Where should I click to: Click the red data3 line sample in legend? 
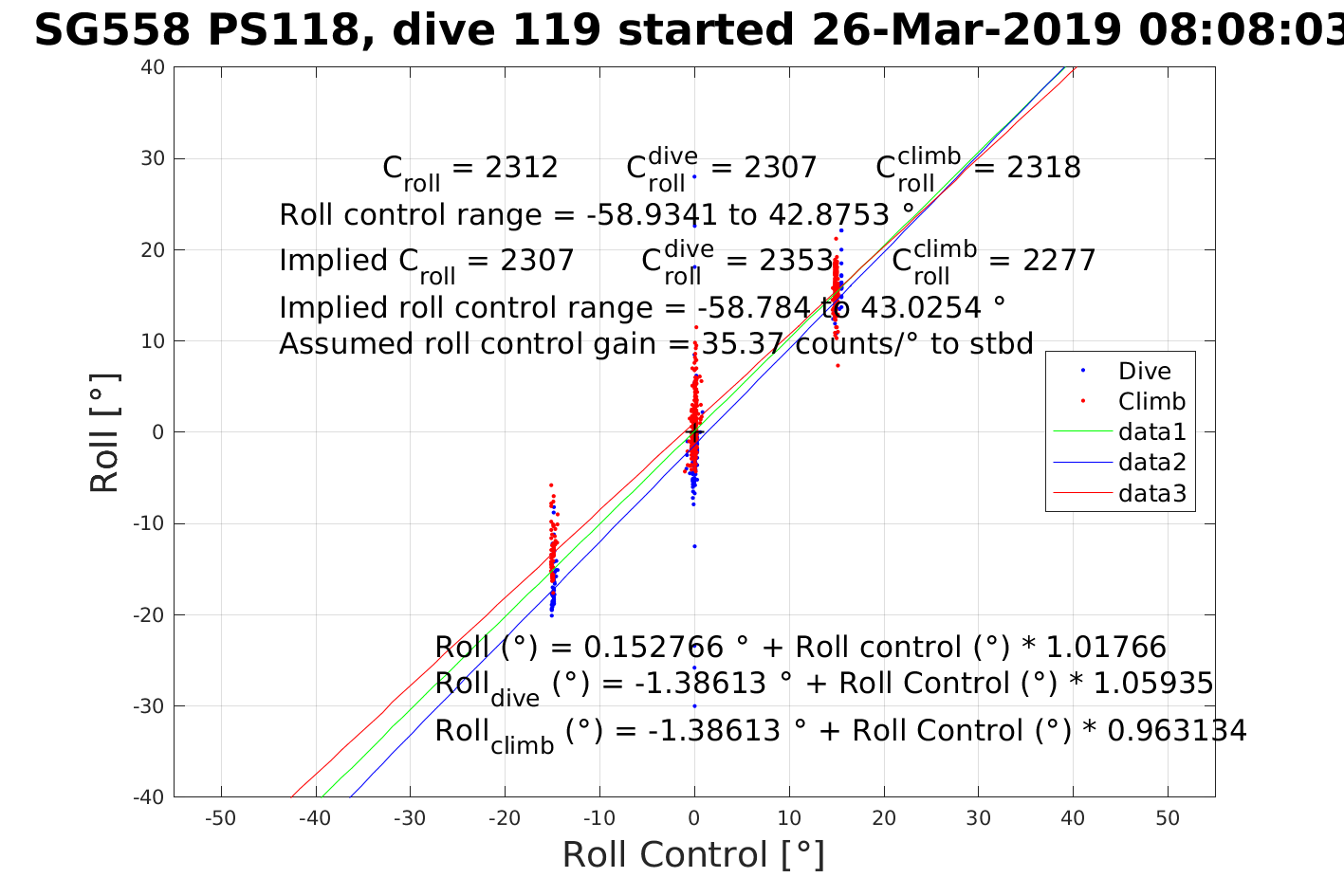(1081, 492)
